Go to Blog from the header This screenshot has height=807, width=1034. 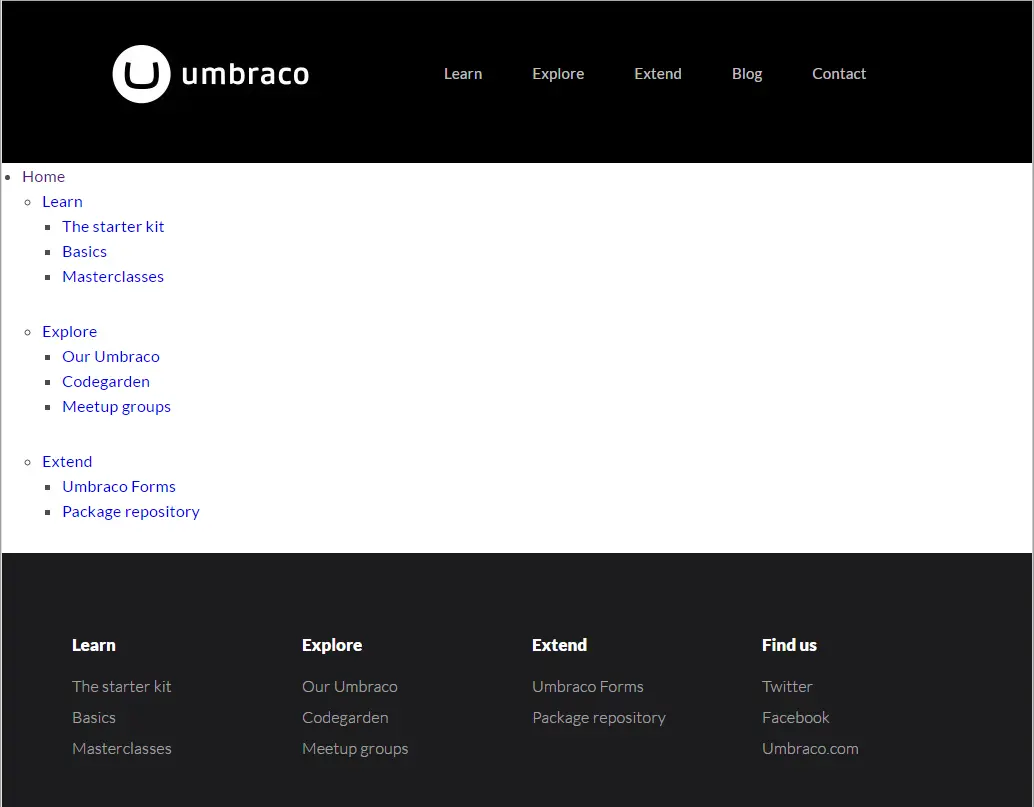pyautogui.click(x=747, y=74)
